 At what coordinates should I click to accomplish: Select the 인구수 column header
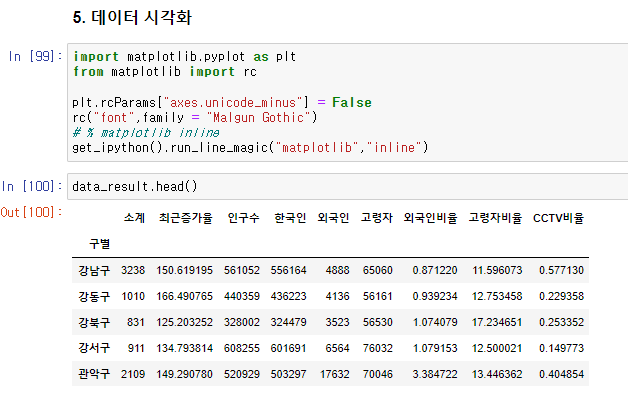coord(244,218)
